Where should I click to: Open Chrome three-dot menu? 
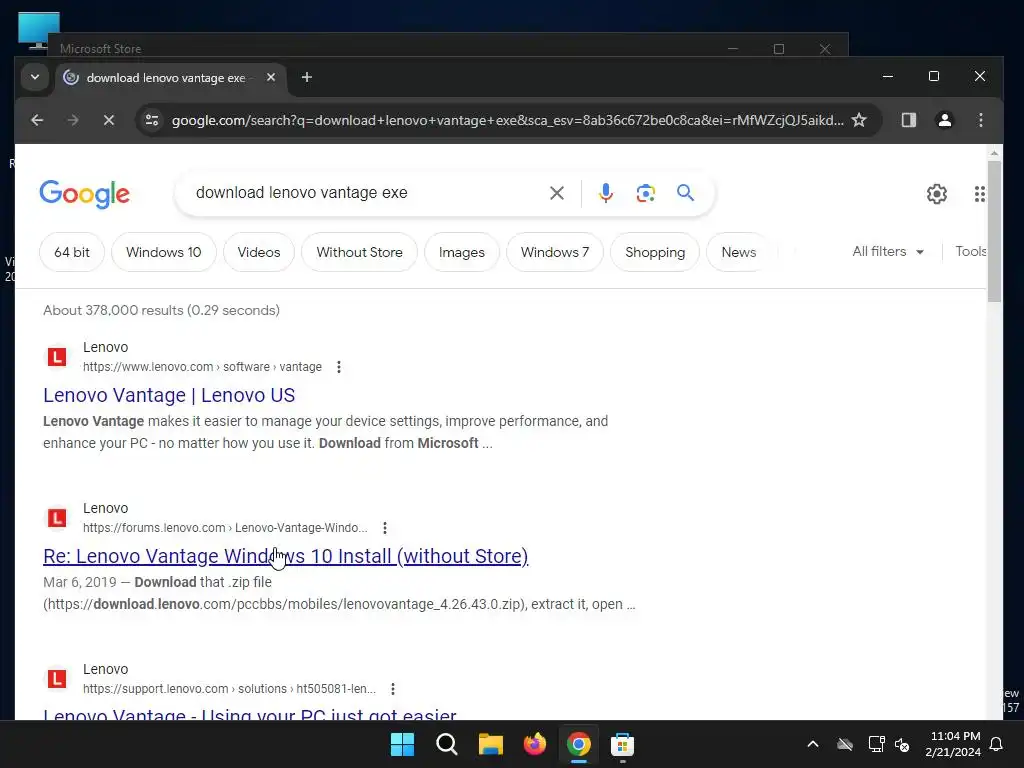click(x=980, y=120)
